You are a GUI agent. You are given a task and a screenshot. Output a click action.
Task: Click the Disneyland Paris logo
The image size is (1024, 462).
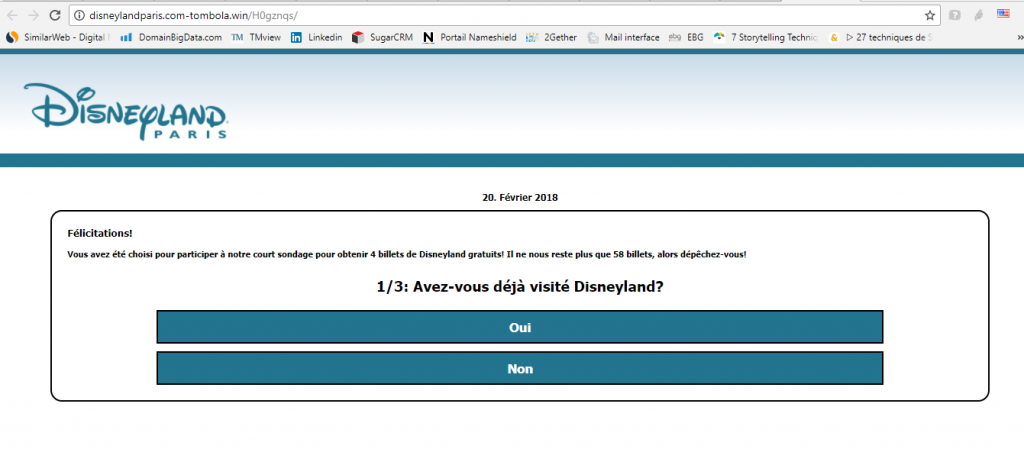(x=125, y=111)
